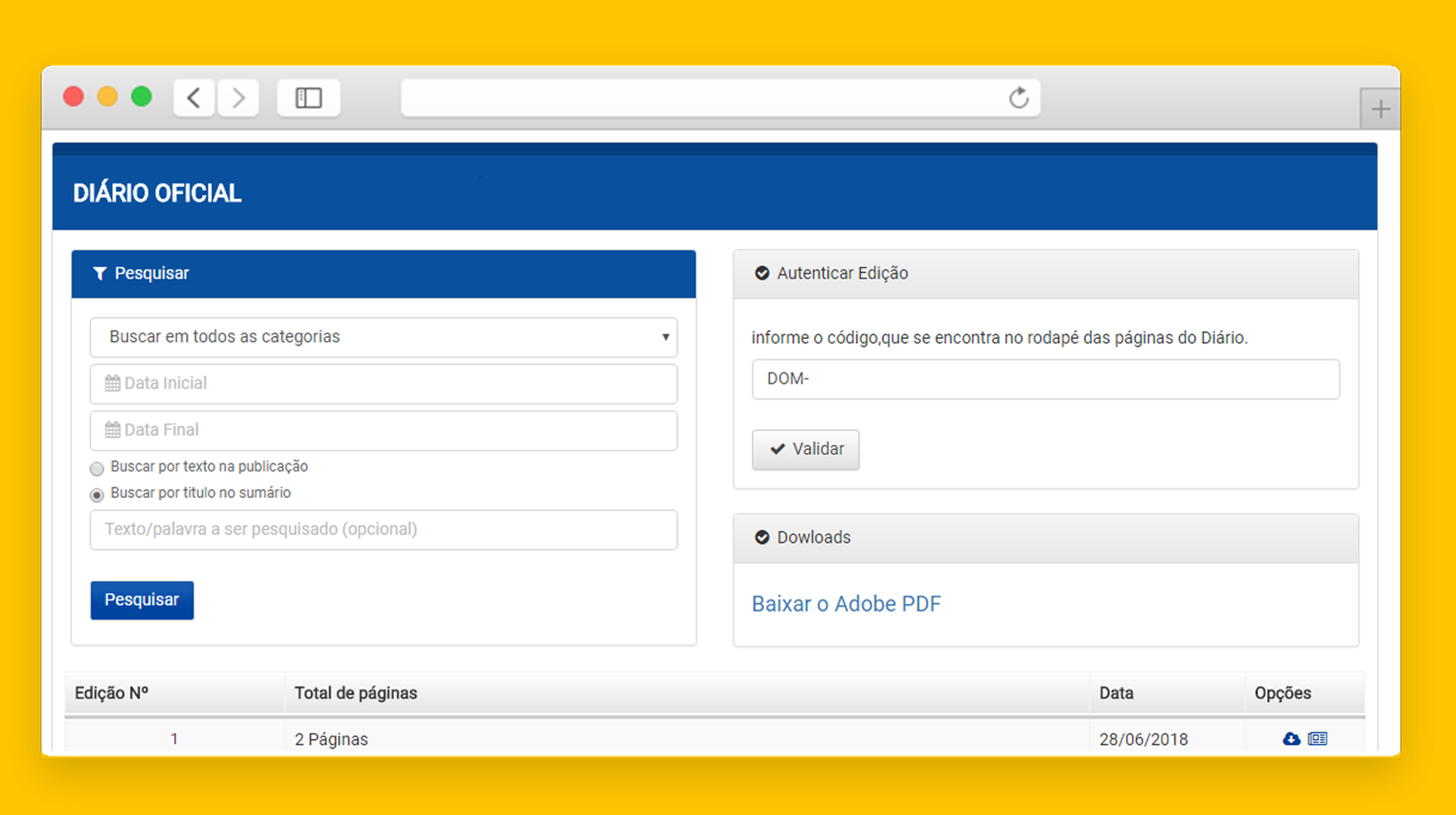Maximize the window with the green button
1456x815 pixels.
click(141, 97)
